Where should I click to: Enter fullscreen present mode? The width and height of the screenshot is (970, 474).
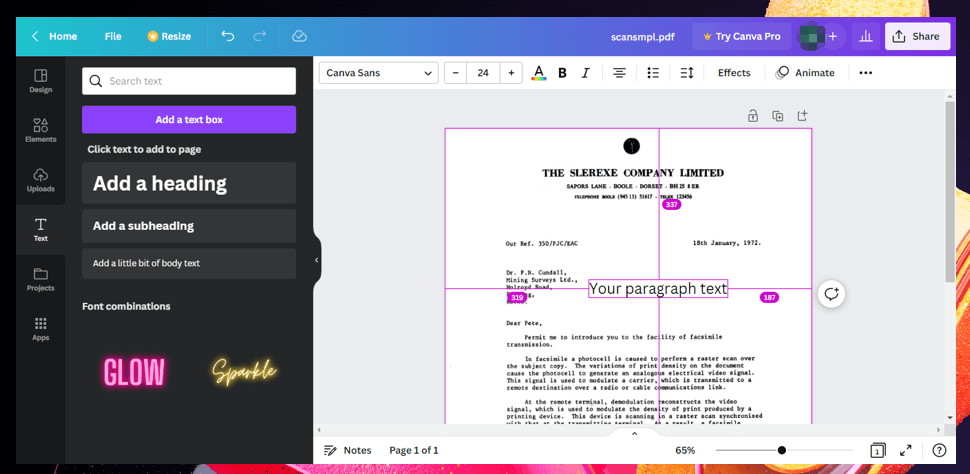906,450
